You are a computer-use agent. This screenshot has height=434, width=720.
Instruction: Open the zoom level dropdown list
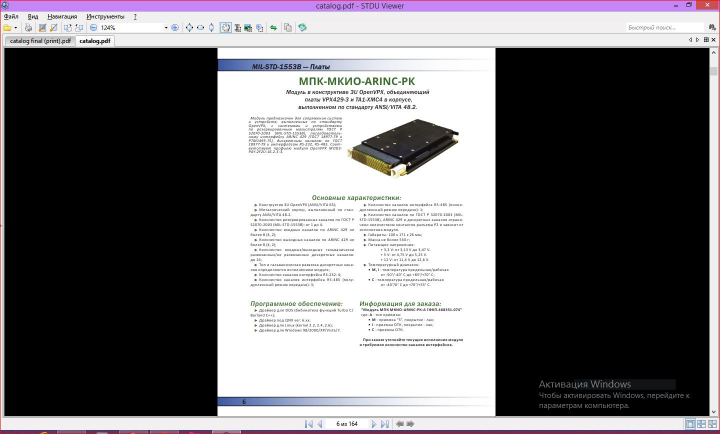tap(166, 28)
